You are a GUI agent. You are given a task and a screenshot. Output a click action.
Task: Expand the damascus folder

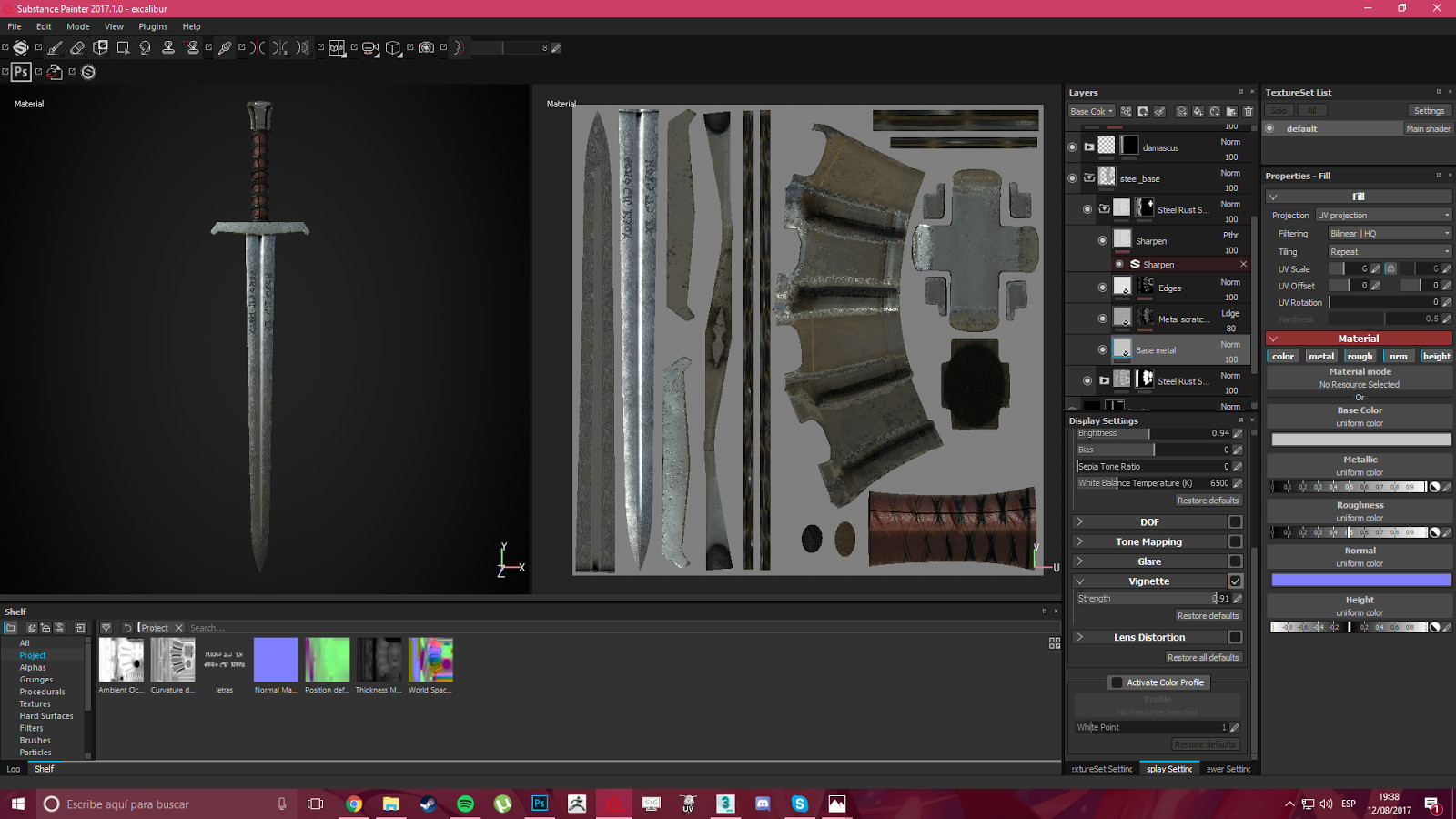click(x=1088, y=147)
